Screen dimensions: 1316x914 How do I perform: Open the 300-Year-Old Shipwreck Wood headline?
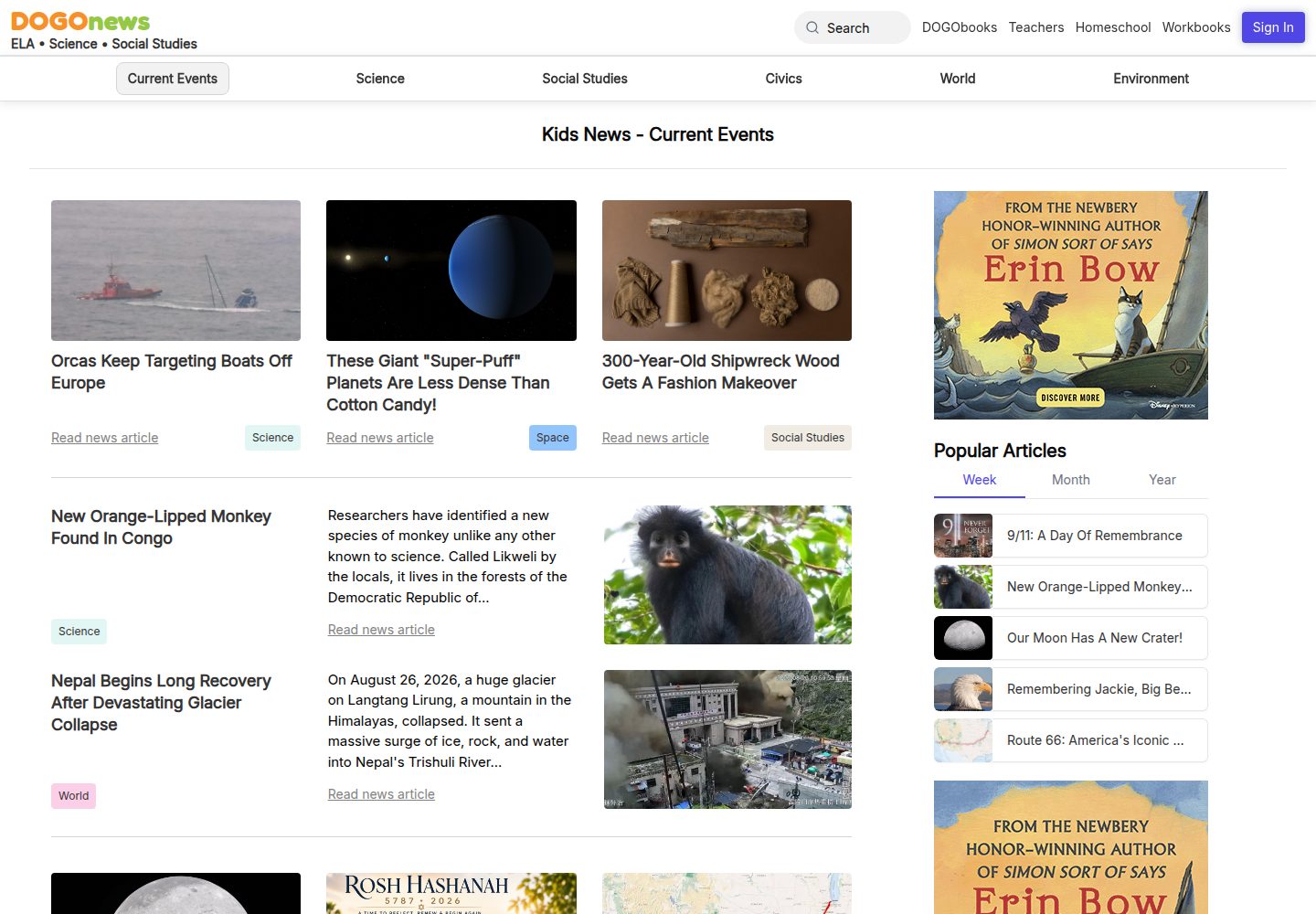[x=720, y=372]
